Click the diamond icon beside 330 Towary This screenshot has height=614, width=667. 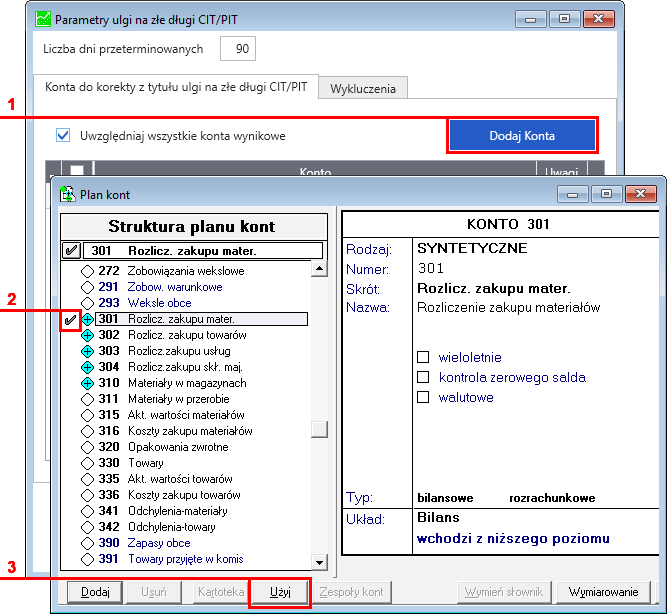click(x=87, y=463)
